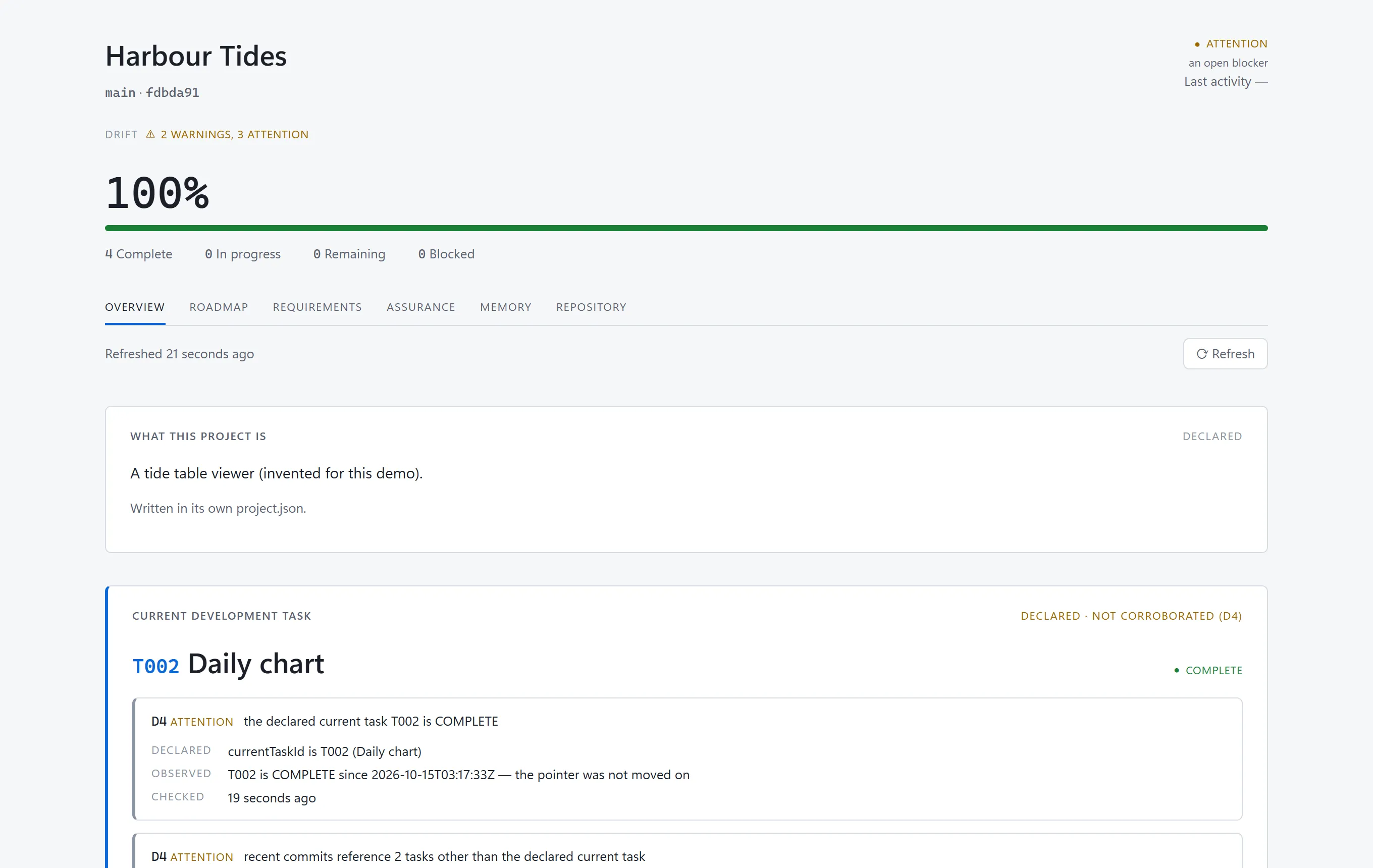Click the "4 Complete" count
The width and height of the screenshot is (1373, 868).
click(138, 254)
